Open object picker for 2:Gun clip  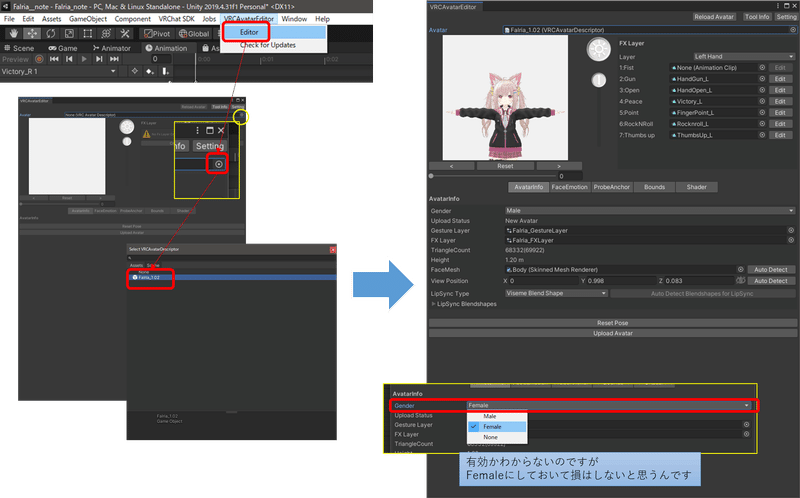click(x=762, y=79)
